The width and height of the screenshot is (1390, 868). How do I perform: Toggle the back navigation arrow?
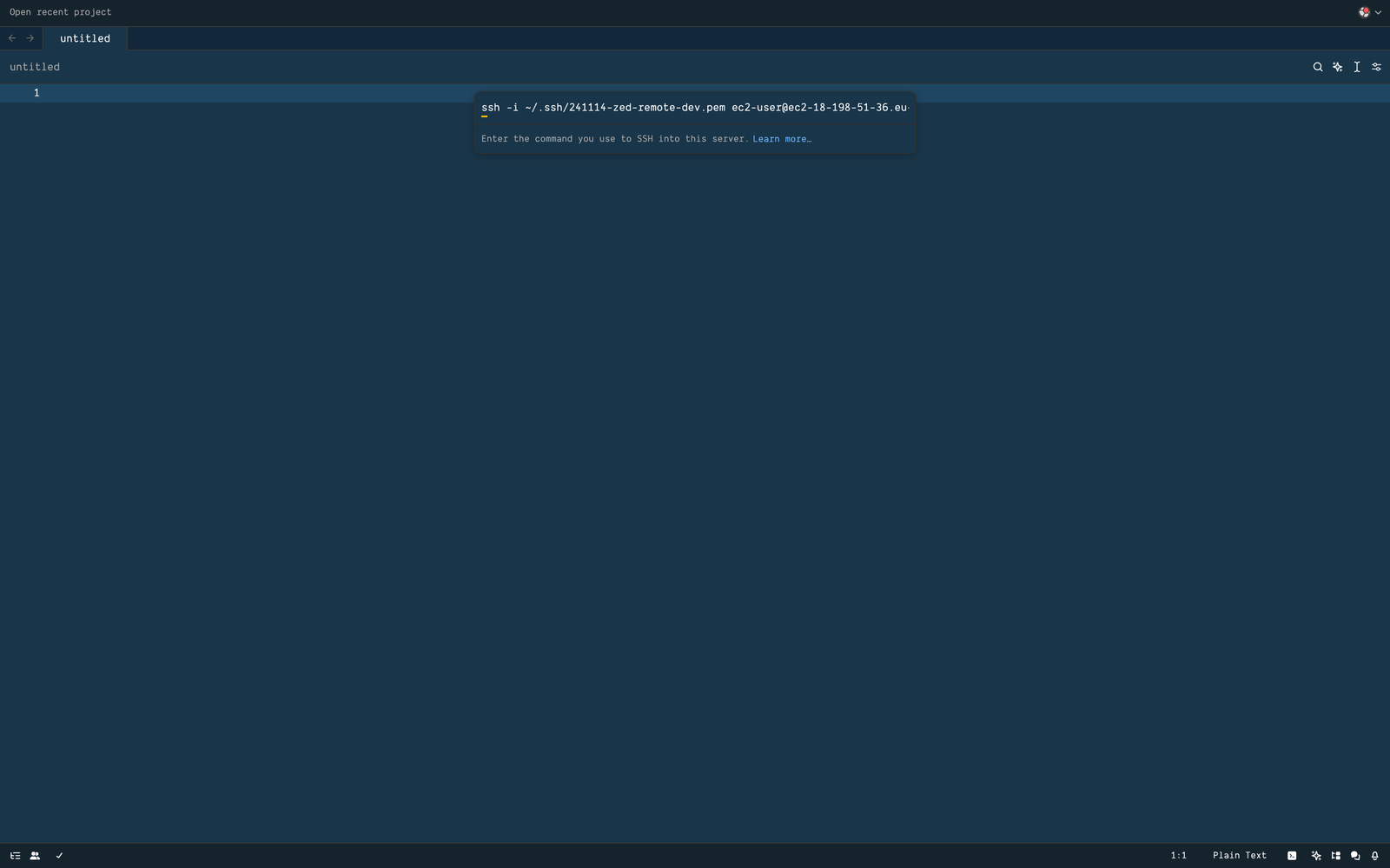[10, 38]
